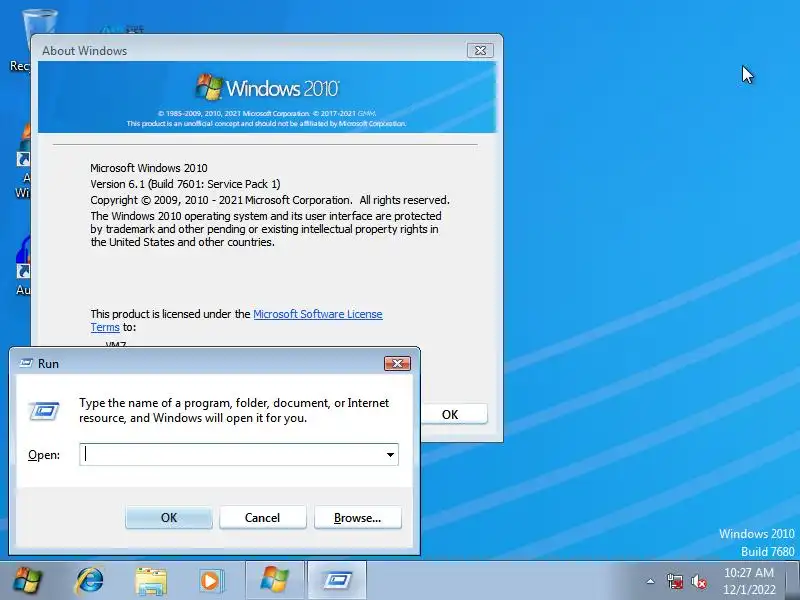Viewport: 800px width, 600px height.
Task: Show hidden tray icons arrow
Action: [651, 581]
